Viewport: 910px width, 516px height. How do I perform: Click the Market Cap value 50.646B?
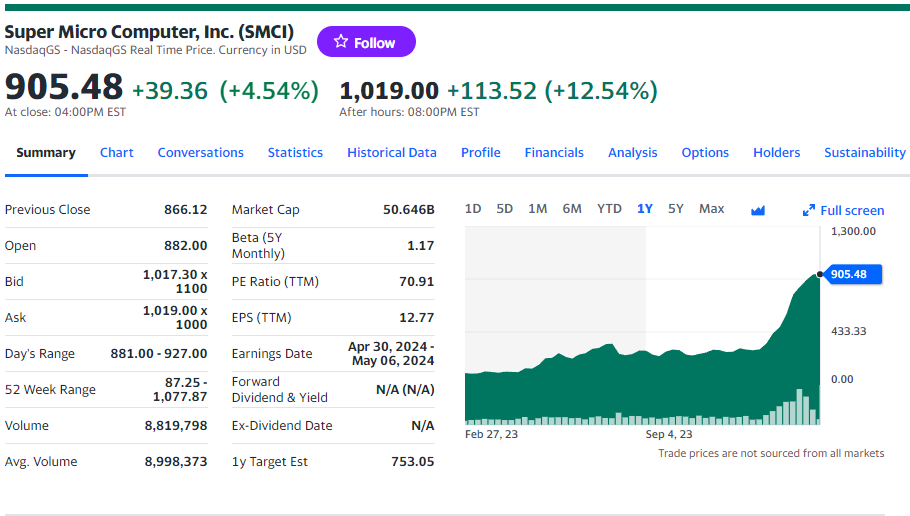point(409,210)
